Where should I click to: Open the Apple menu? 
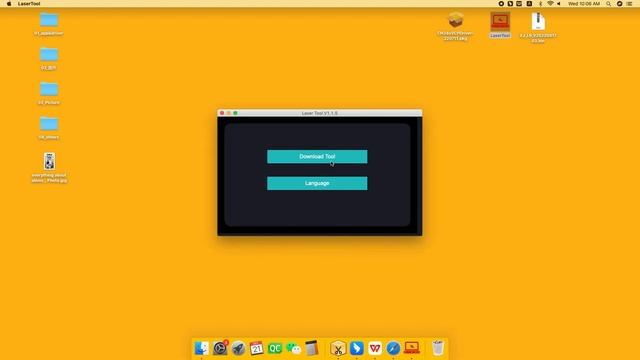click(9, 4)
